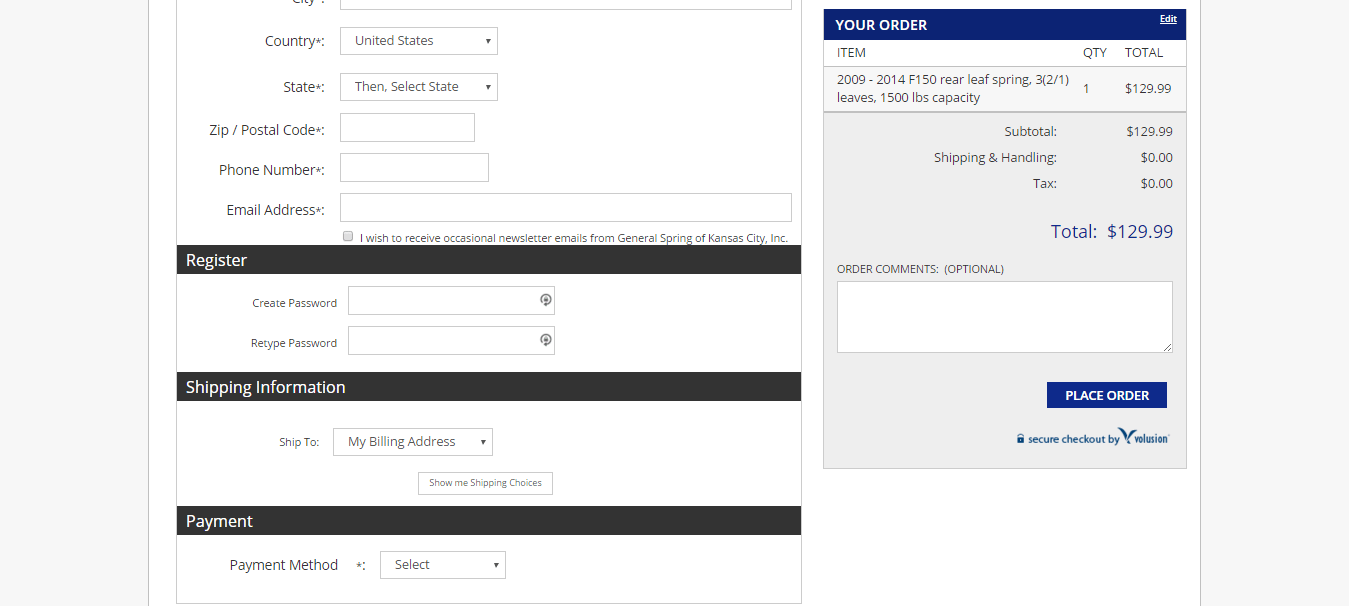Click the Create Password input field
This screenshot has width=1349, height=606.
point(451,301)
